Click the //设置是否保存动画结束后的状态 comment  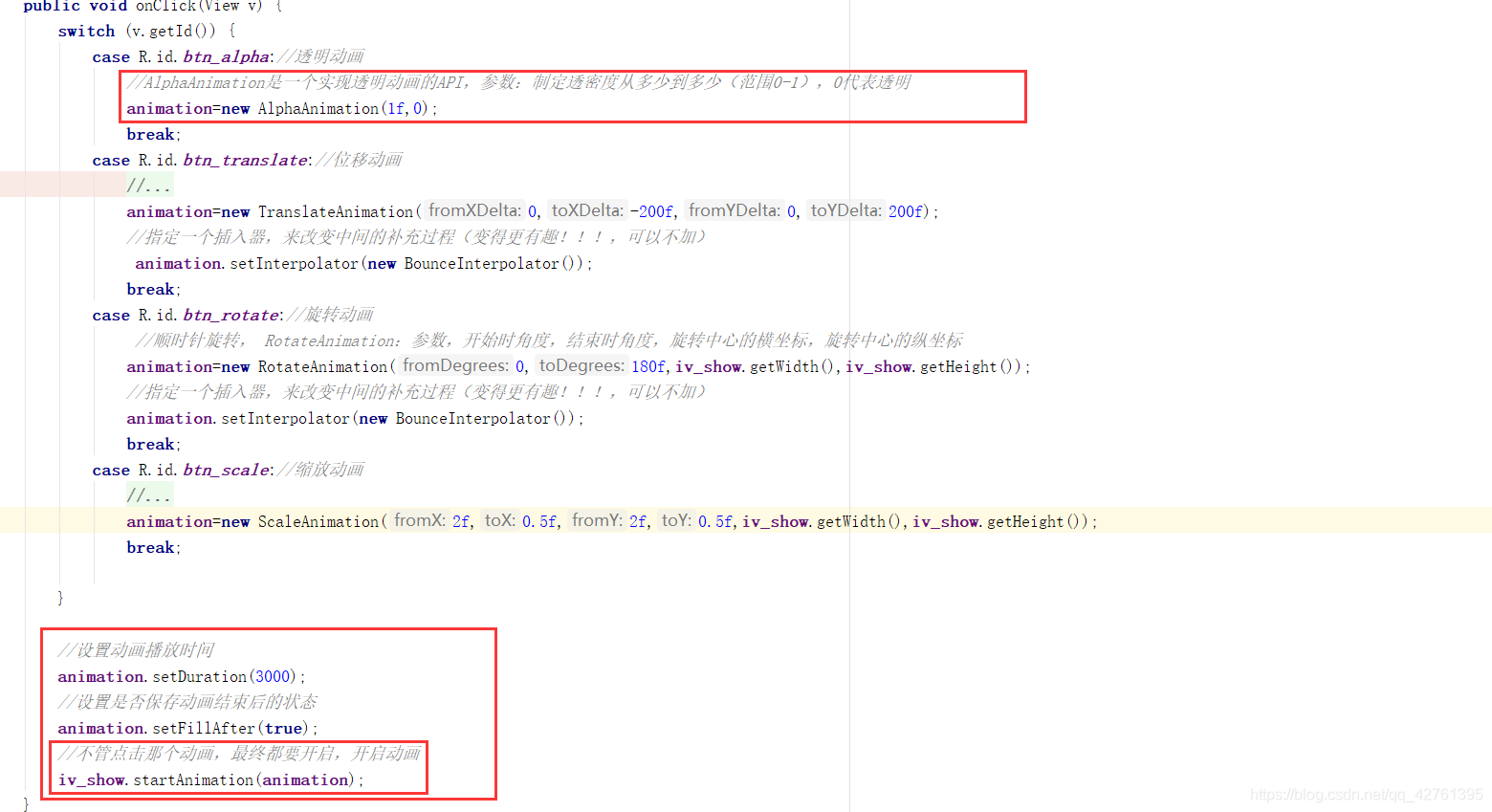click(187, 702)
